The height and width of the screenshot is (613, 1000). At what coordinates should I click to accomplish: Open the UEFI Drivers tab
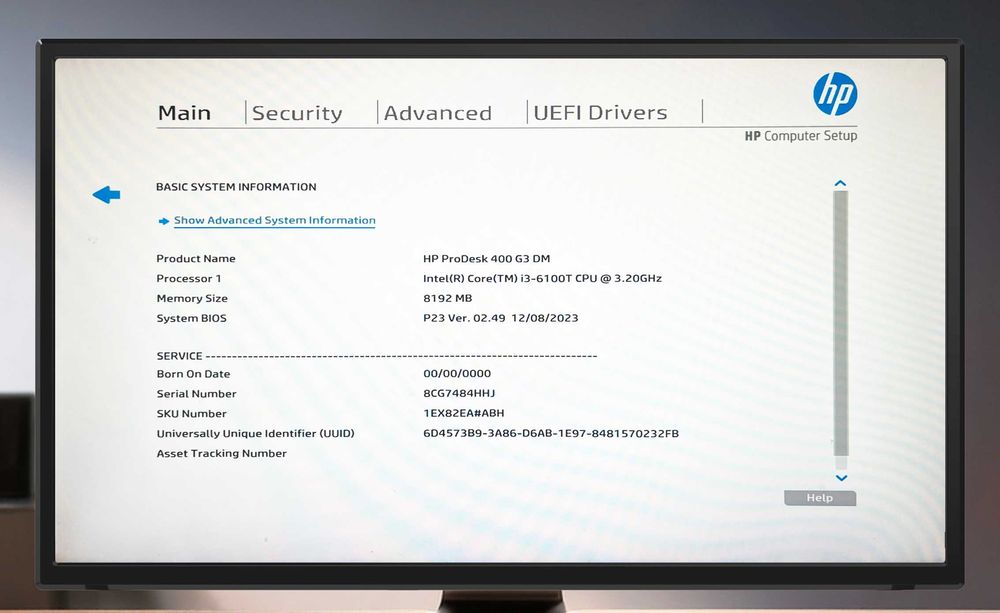coord(600,113)
